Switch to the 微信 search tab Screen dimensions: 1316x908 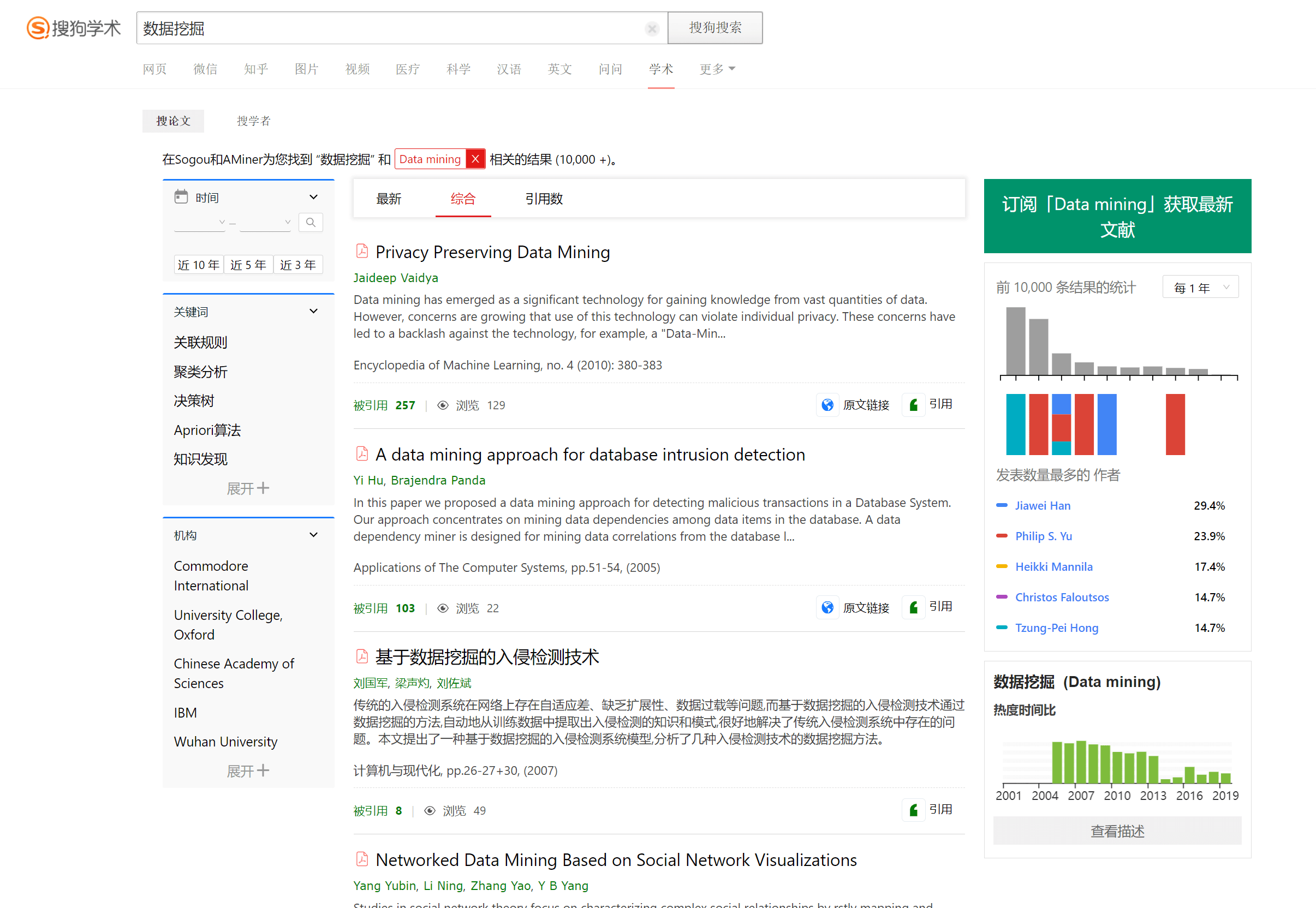click(x=205, y=69)
